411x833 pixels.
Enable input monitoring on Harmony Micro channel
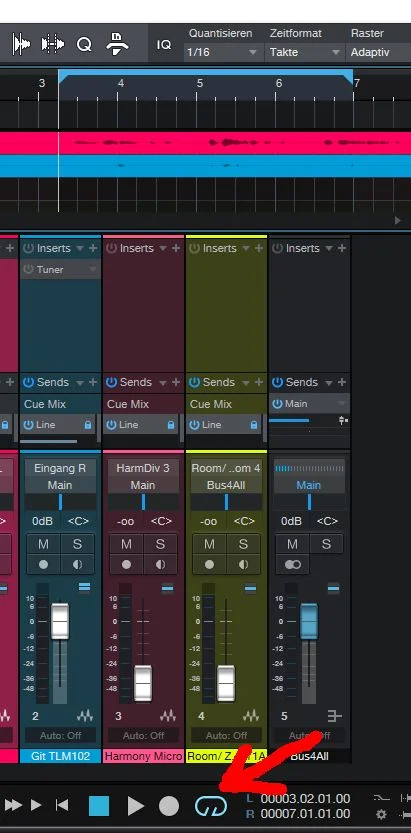click(x=160, y=565)
